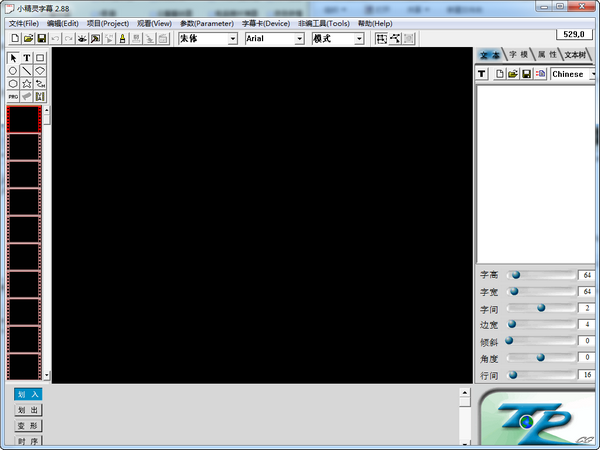Switch to the 文本 tab
This screenshot has height=450, width=600.
(490, 55)
